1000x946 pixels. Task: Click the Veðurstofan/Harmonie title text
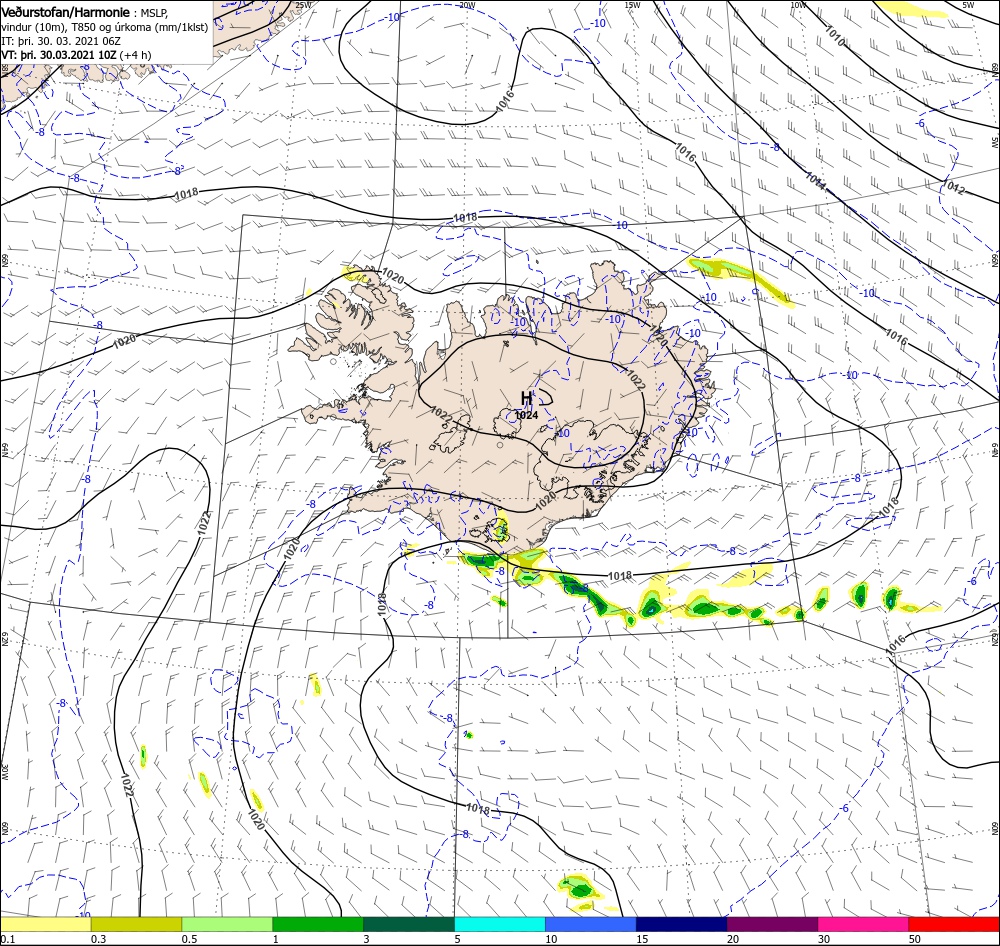(66, 12)
